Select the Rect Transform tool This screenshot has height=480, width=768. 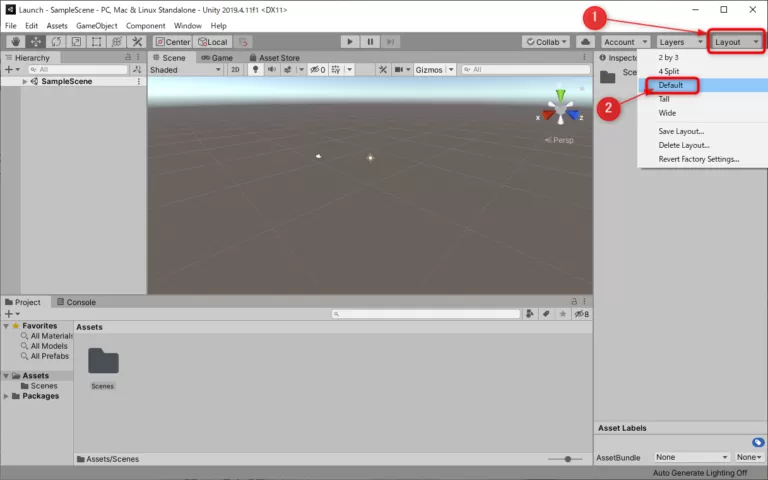96,42
